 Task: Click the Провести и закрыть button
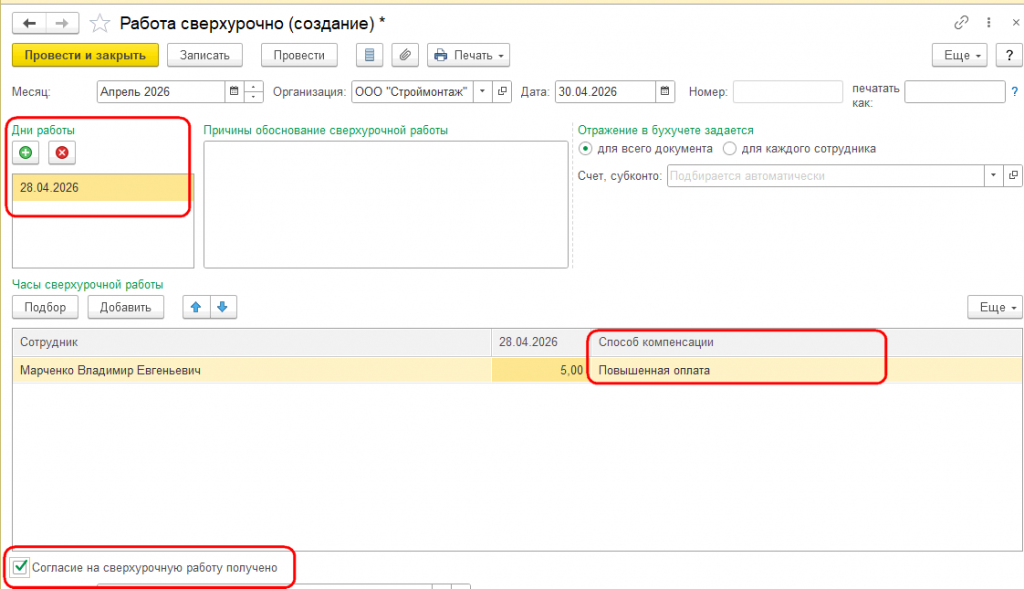(x=85, y=56)
